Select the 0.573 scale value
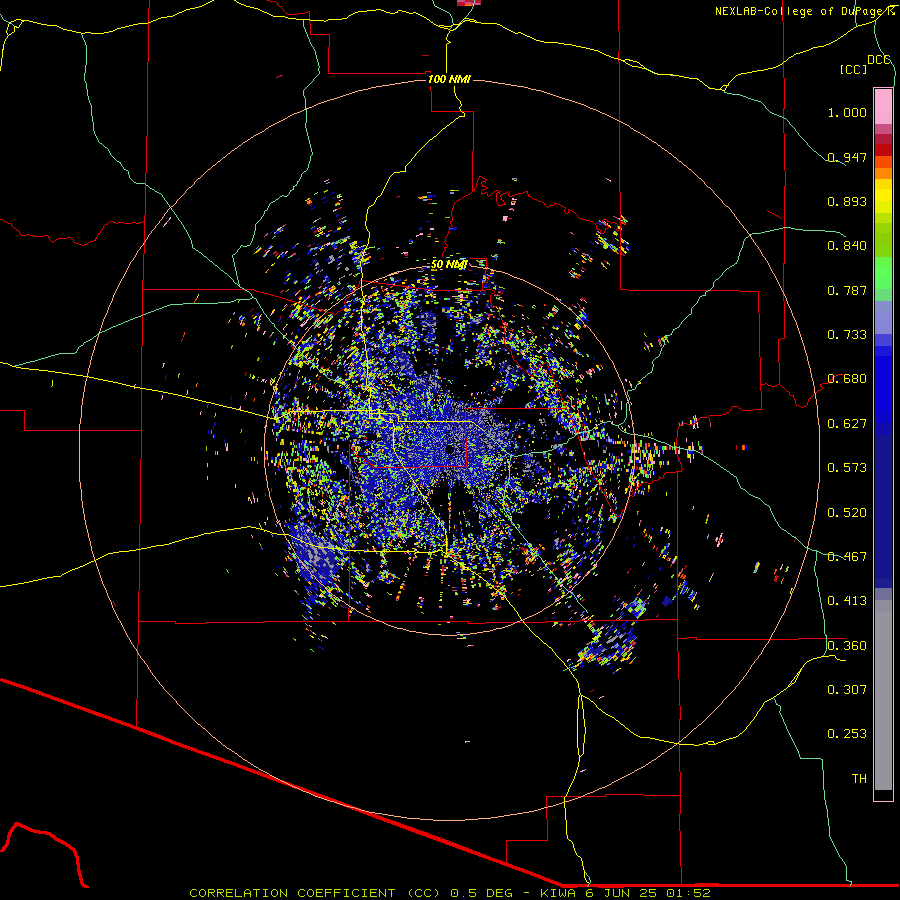 tap(847, 468)
